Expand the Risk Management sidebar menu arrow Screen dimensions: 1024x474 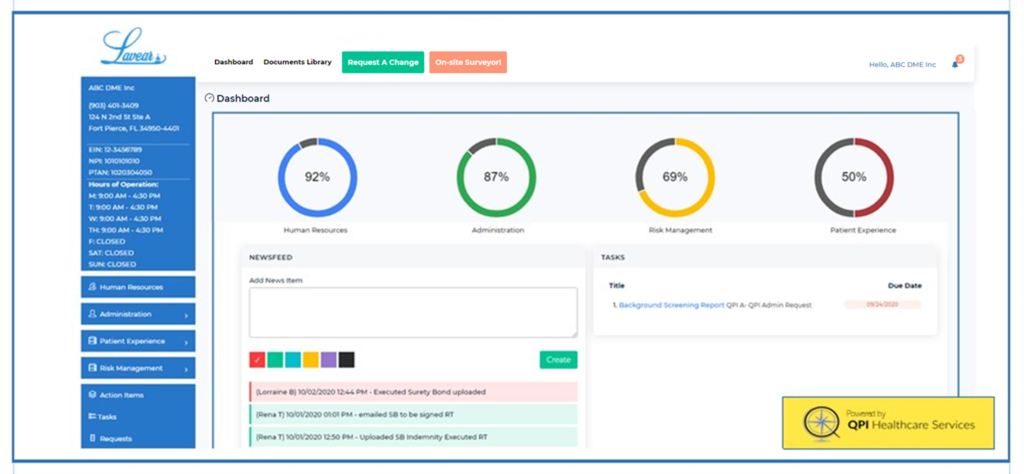187,368
